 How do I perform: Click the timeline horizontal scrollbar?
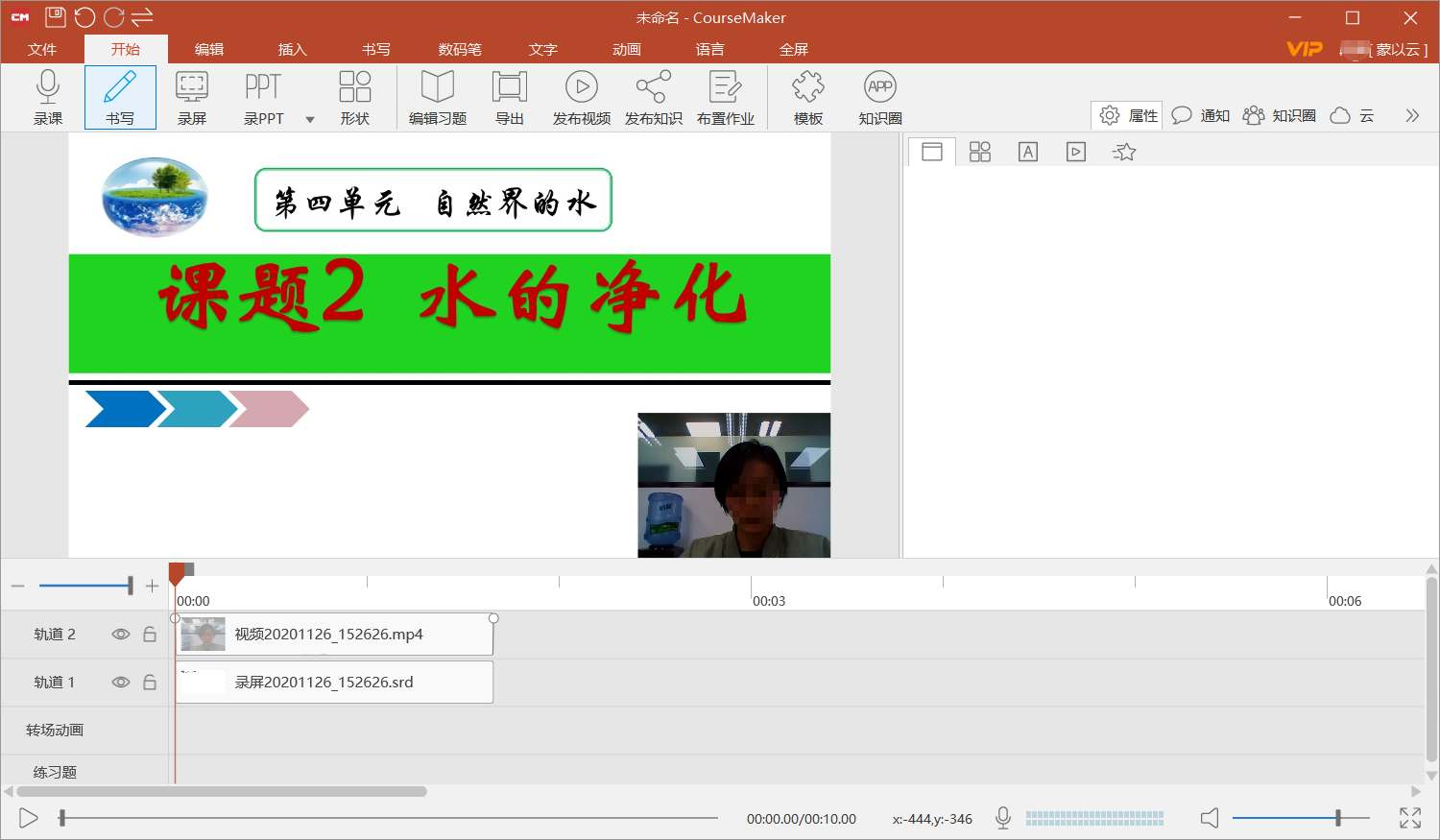pos(222,792)
